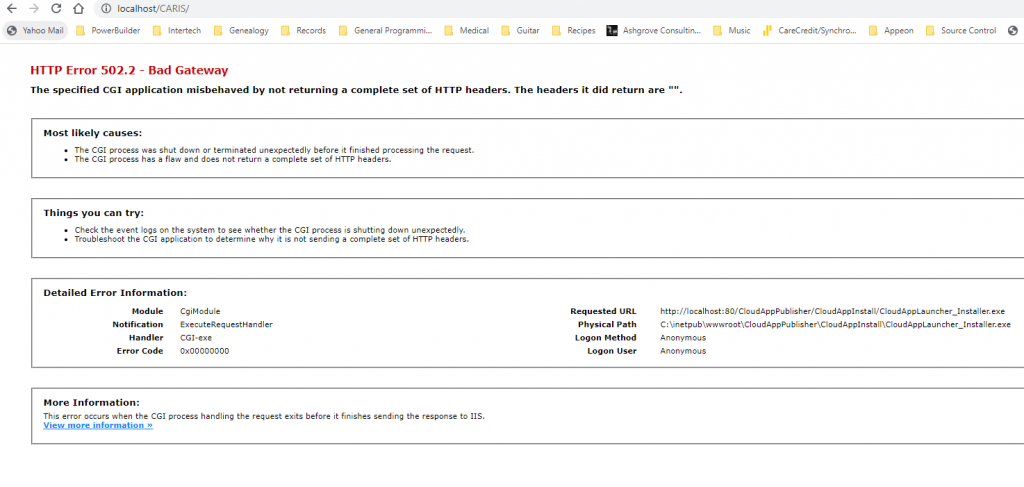Viewport: 1024px width, 487px height.
Task: Click the View more information link
Action: click(98, 425)
